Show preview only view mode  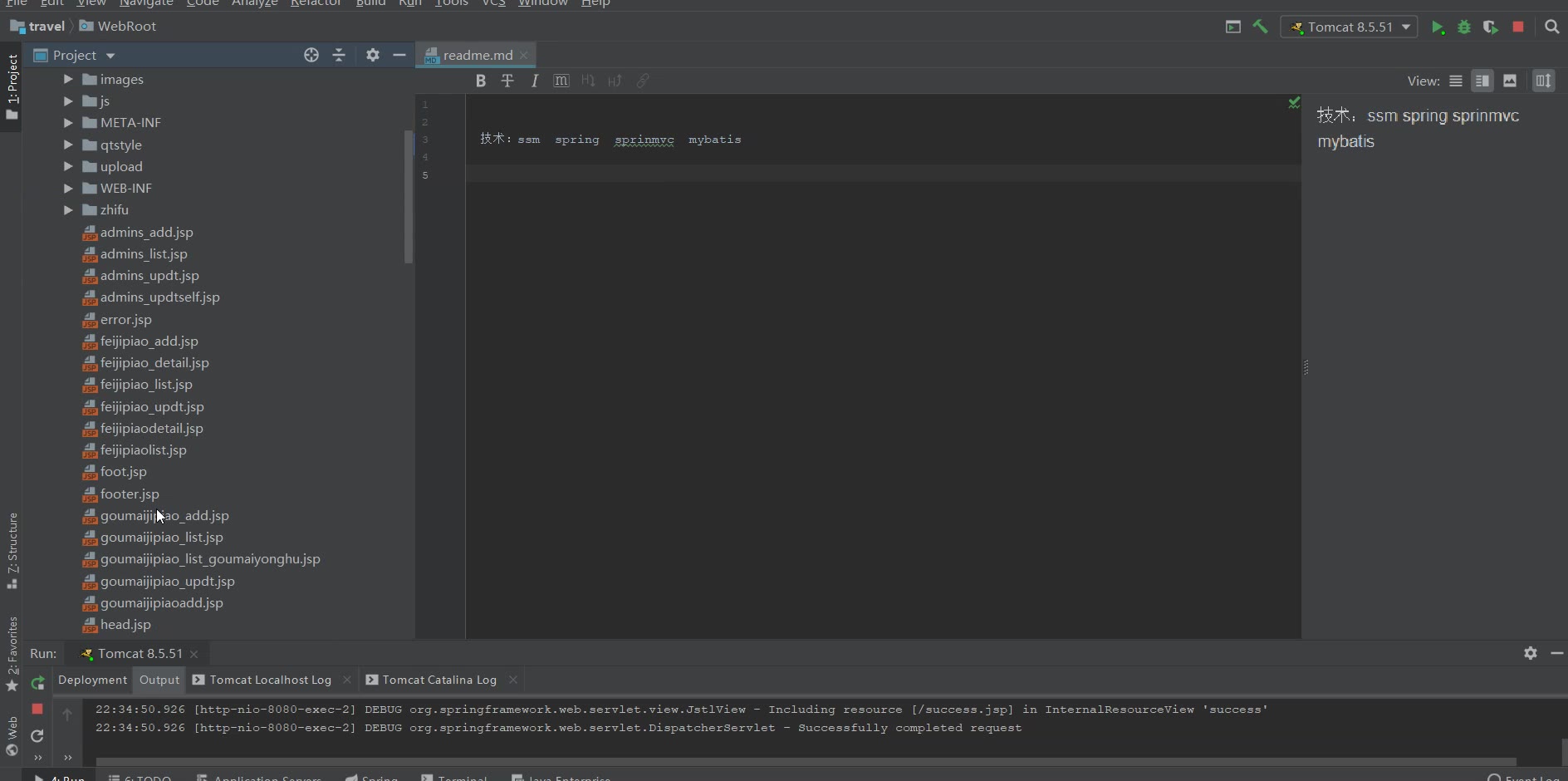pyautogui.click(x=1510, y=81)
